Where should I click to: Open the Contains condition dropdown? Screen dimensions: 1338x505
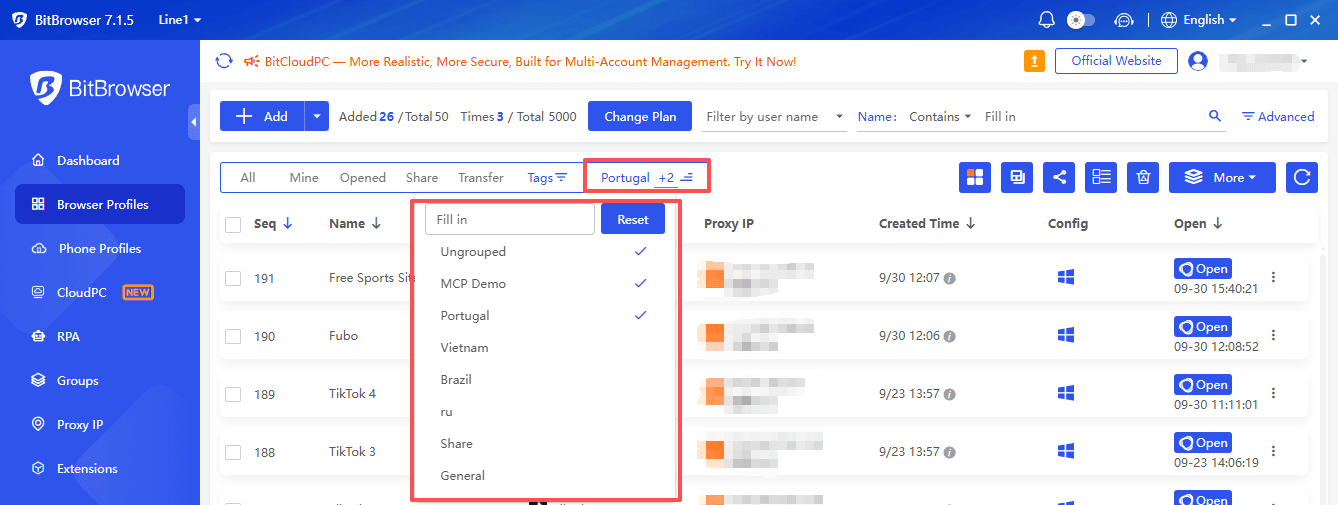coord(939,117)
